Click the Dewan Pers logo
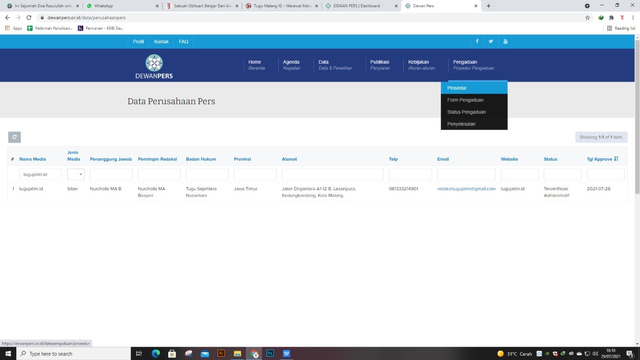640x360 pixels. [x=154, y=67]
